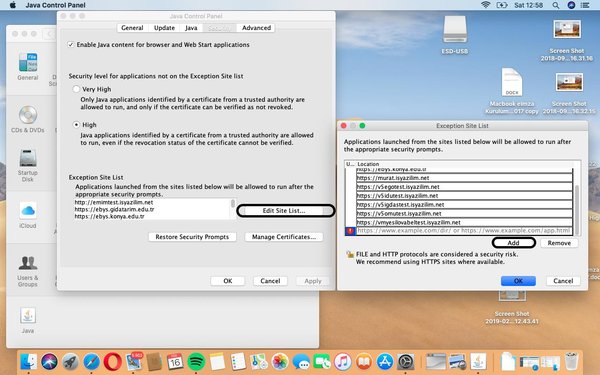Open CDs & DVDs preference pane

pyautogui.click(x=28, y=119)
